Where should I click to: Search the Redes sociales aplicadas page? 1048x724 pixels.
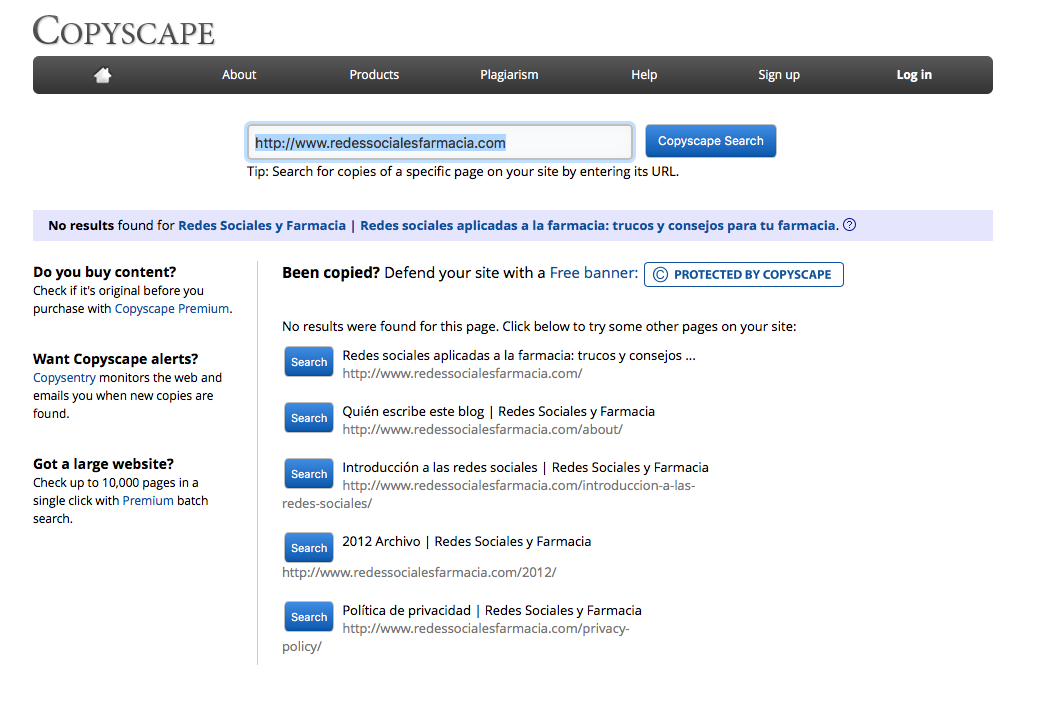pyautogui.click(x=309, y=362)
